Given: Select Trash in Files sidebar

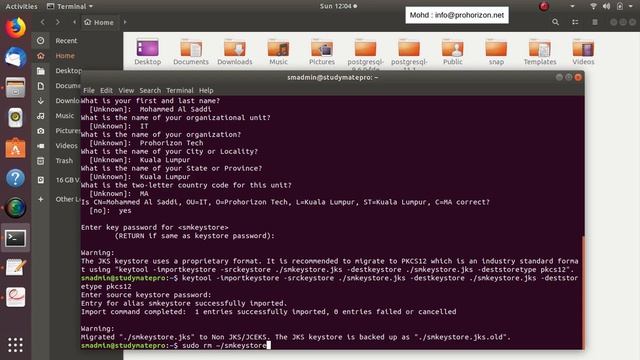Looking at the screenshot, I should click(64, 160).
